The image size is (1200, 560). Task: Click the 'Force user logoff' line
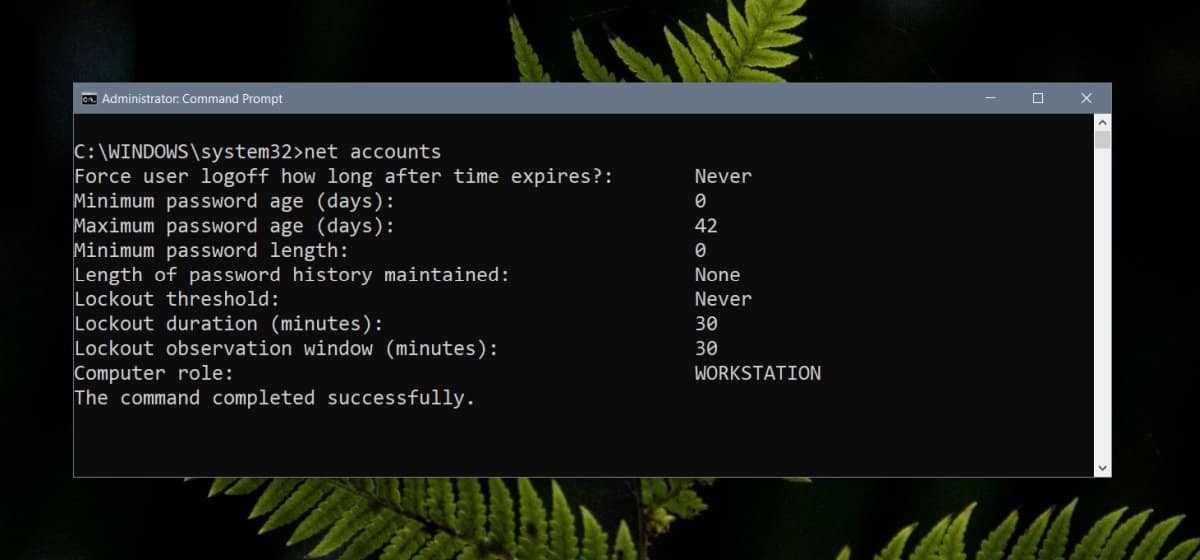pos(343,177)
